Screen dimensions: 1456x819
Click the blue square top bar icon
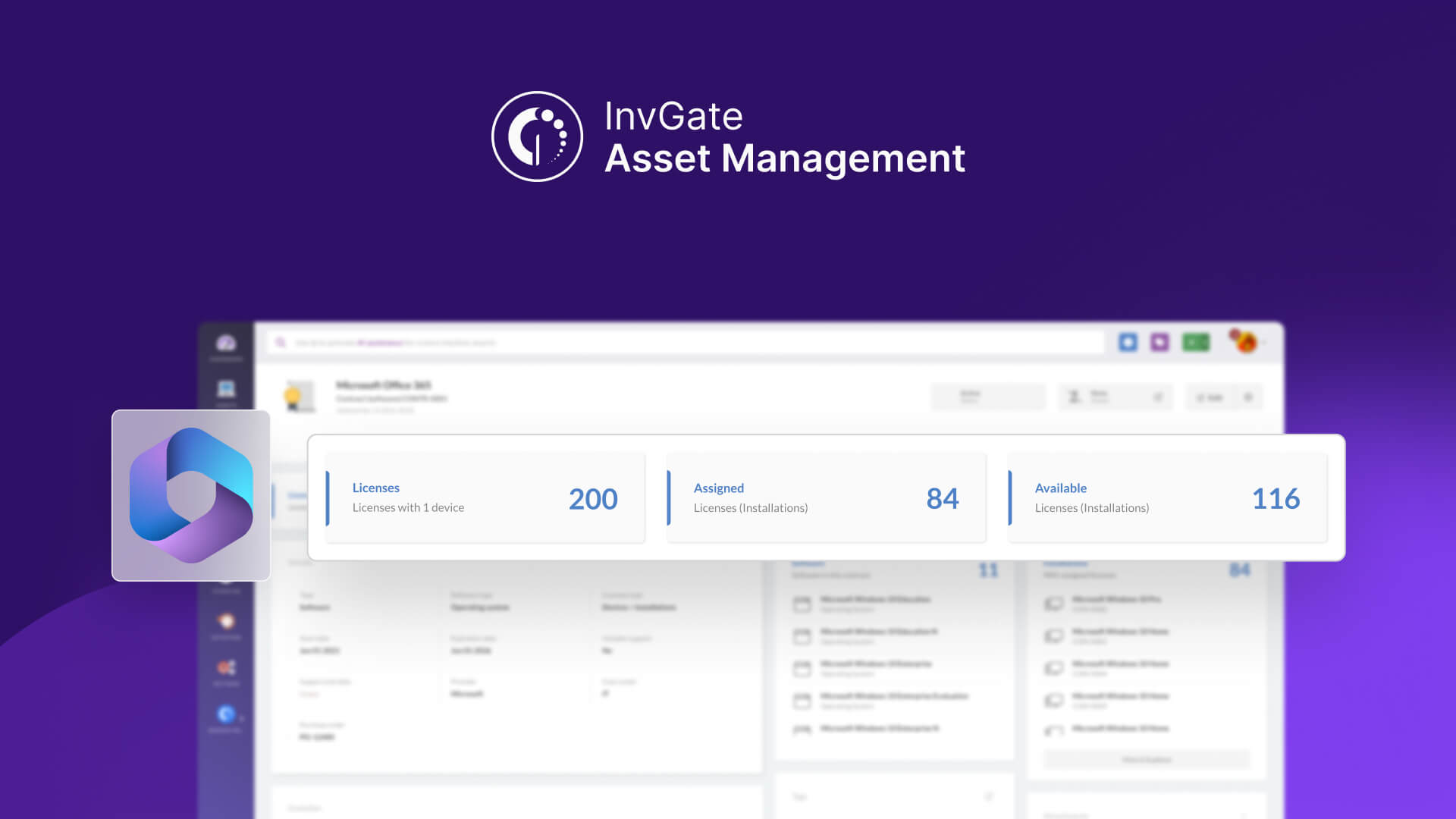1128,343
